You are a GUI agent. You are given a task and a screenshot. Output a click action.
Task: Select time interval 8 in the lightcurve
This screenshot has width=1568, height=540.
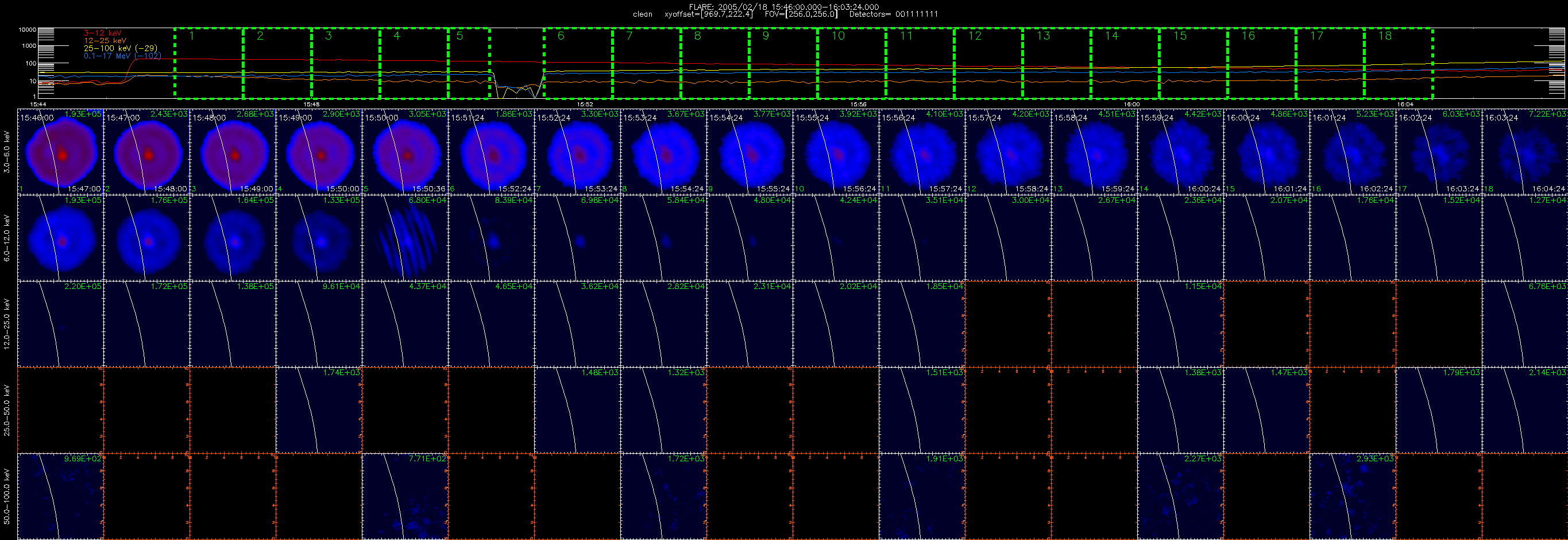pos(715,63)
